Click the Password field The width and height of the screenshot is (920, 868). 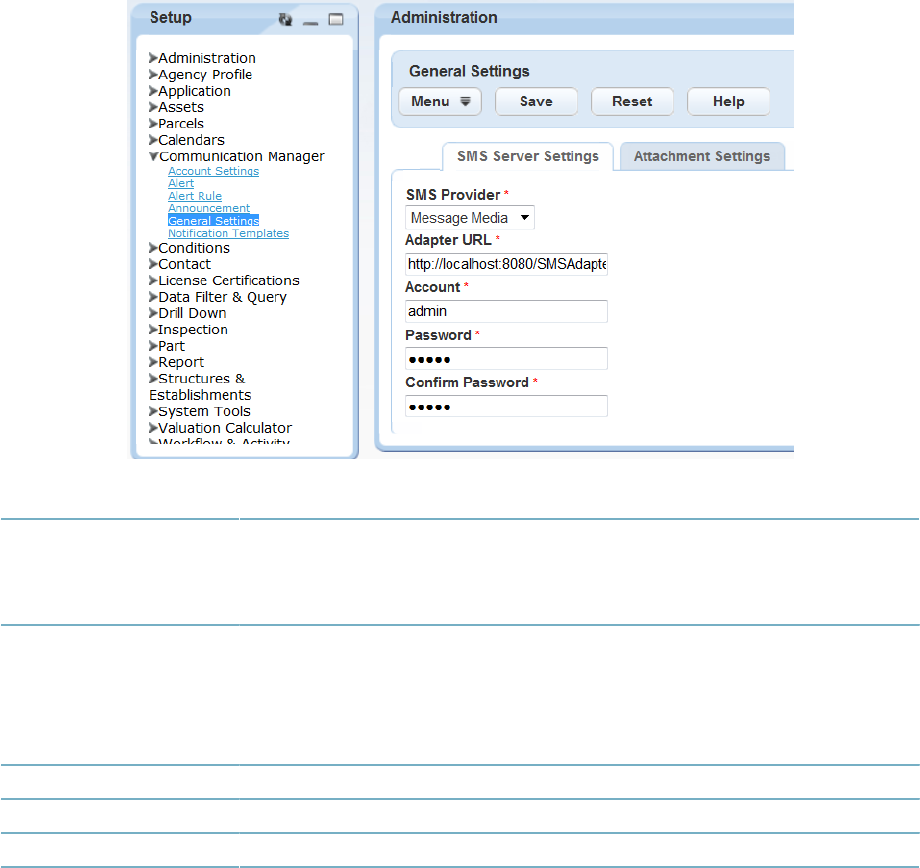tap(506, 359)
